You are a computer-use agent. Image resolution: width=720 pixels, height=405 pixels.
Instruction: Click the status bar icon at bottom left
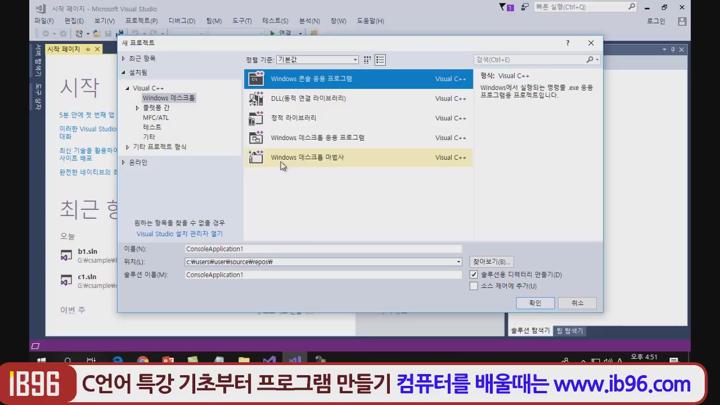(35, 346)
